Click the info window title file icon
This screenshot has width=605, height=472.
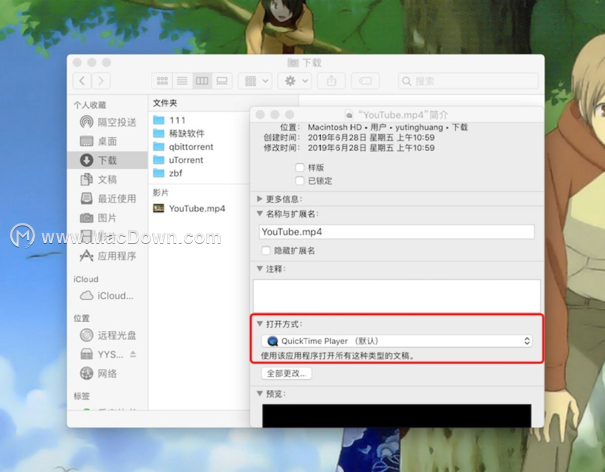[x=349, y=115]
